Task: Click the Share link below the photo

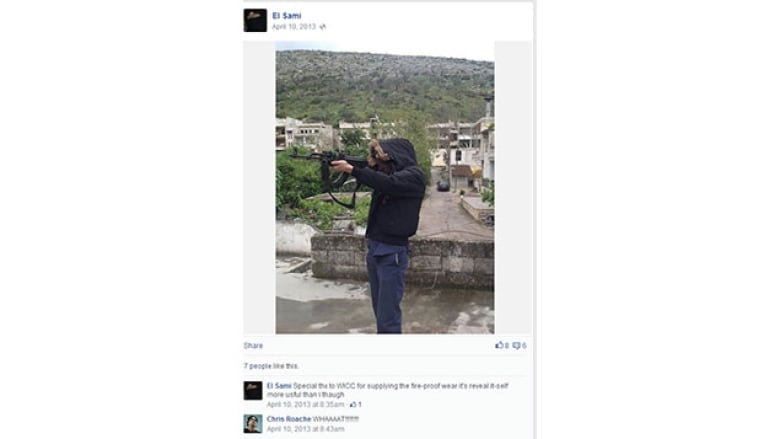Action: click(253, 346)
